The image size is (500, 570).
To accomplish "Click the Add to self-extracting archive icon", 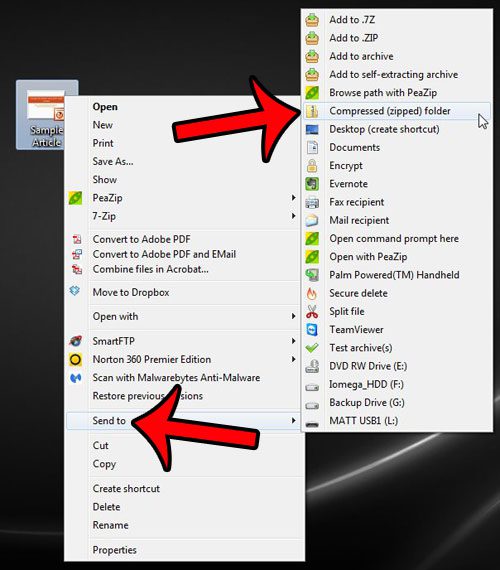I will click(x=312, y=75).
